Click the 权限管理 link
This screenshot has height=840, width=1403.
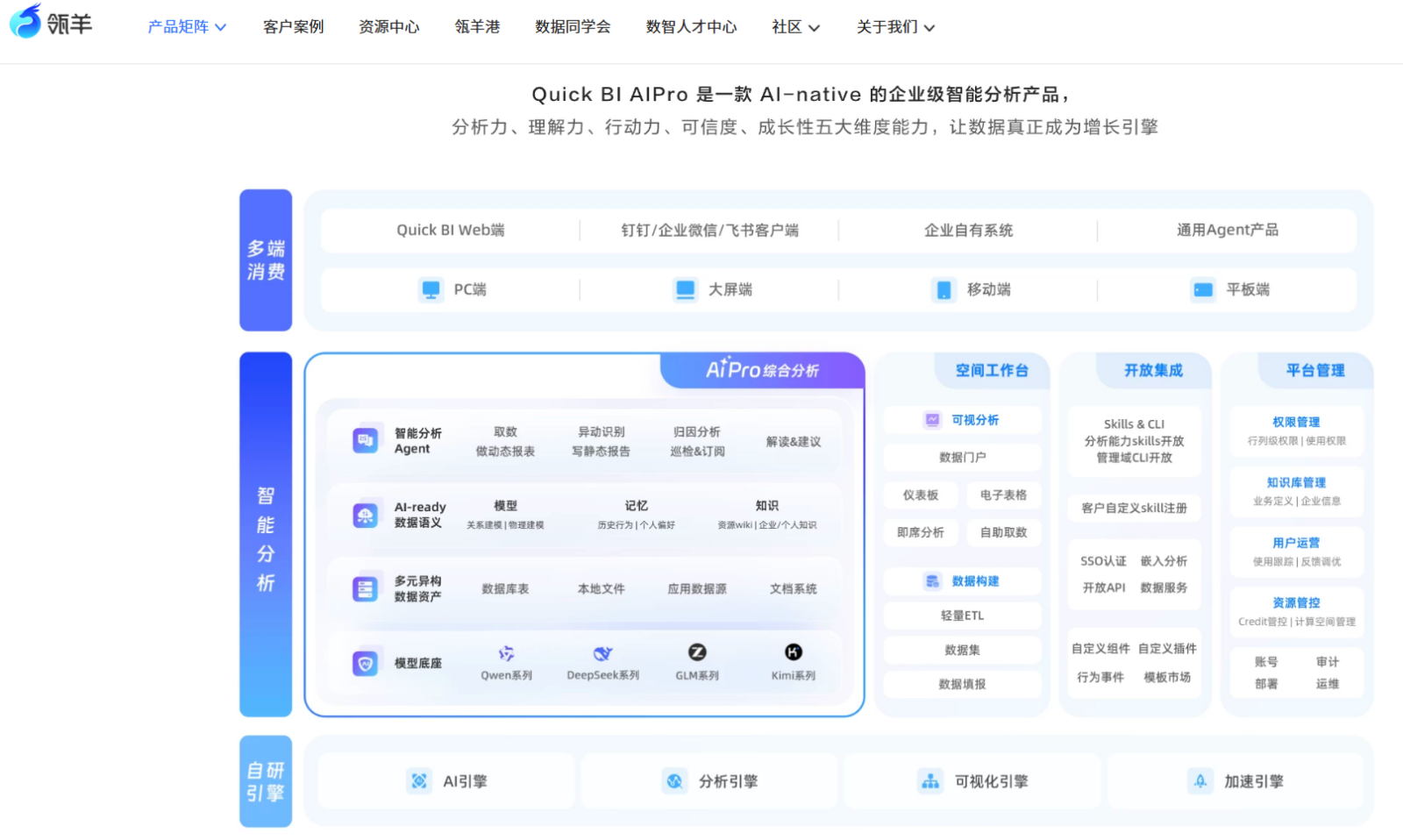tap(1296, 423)
